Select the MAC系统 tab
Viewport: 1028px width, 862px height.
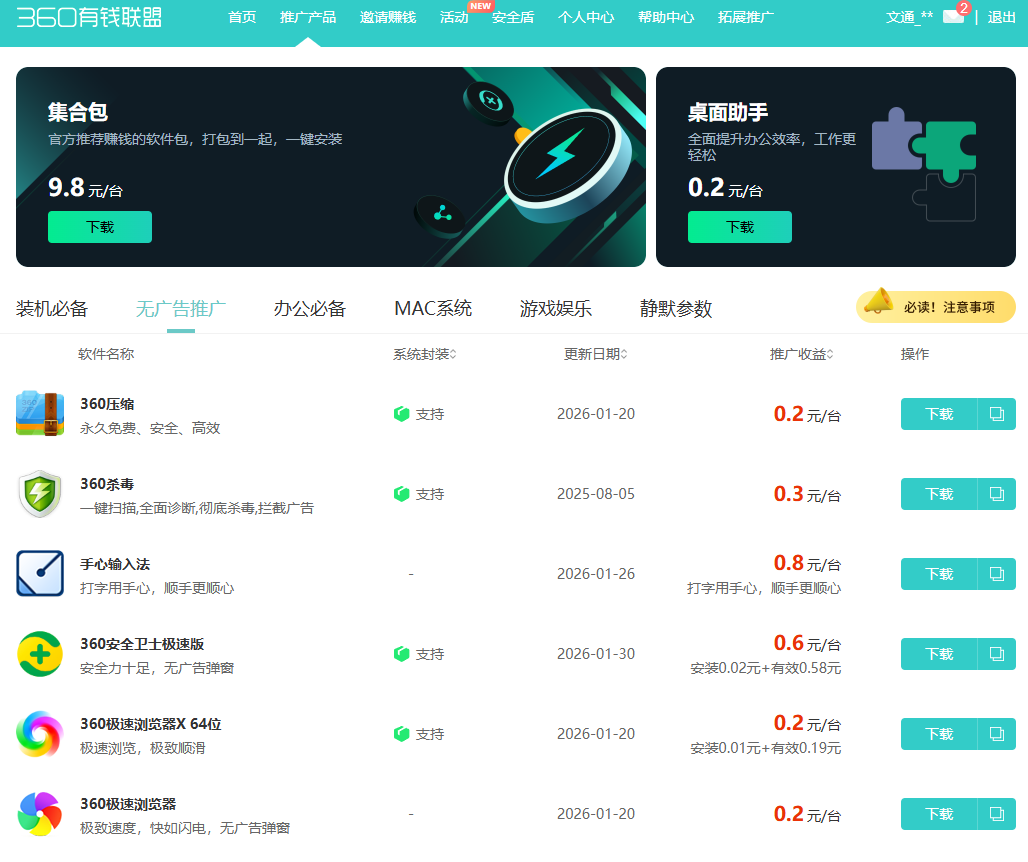(x=433, y=308)
